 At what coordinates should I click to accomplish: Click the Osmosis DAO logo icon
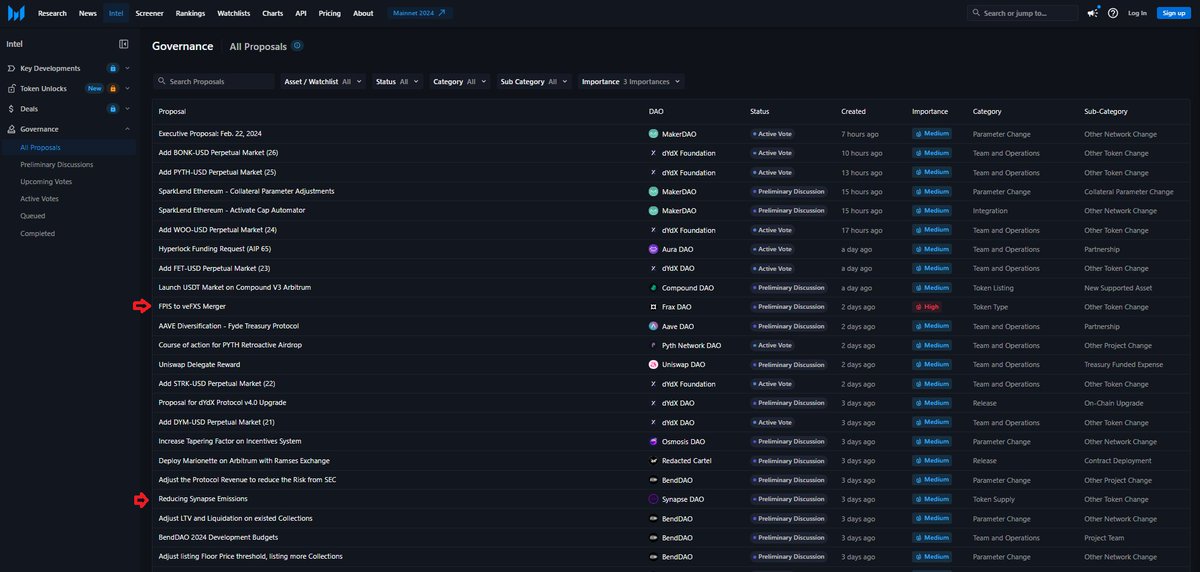pyautogui.click(x=653, y=441)
